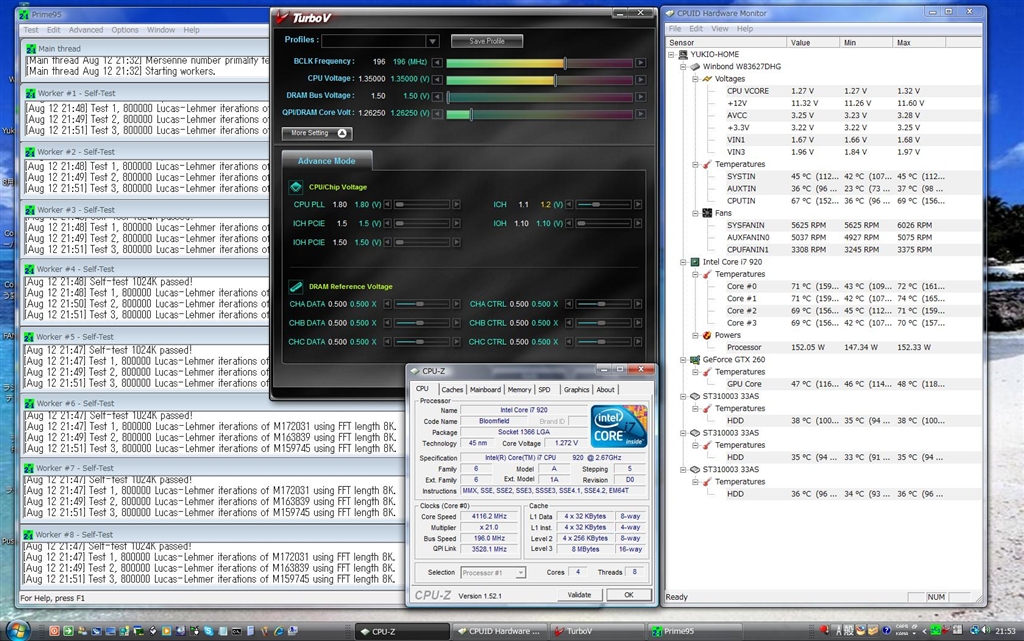Click the DRAM Reference Voltage section icon
Image resolution: width=1024 pixels, height=641 pixels.
tap(296, 286)
